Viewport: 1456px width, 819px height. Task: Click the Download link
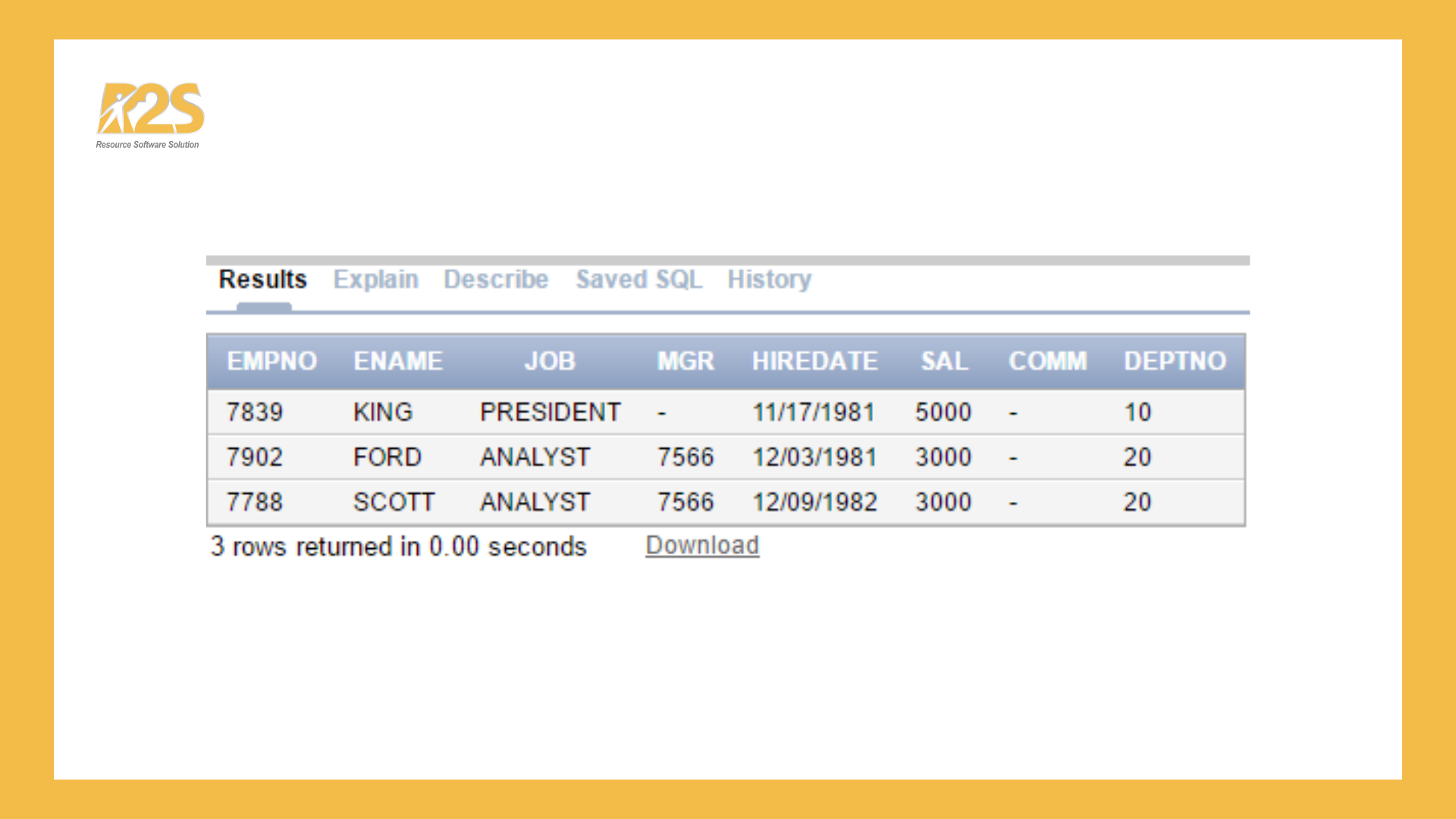[x=702, y=545]
